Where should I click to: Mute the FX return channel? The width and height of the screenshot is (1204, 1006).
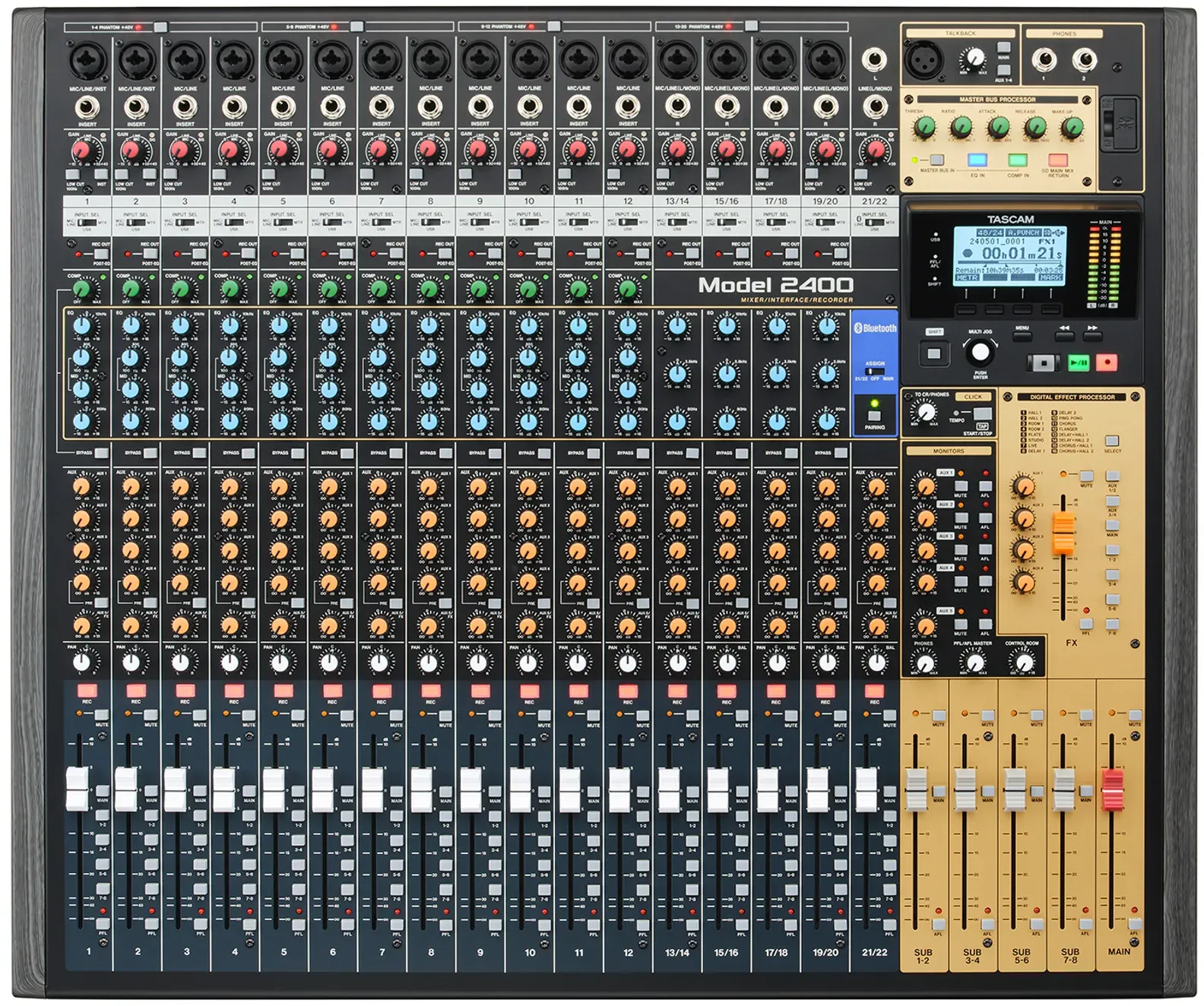pyautogui.click(x=1087, y=476)
